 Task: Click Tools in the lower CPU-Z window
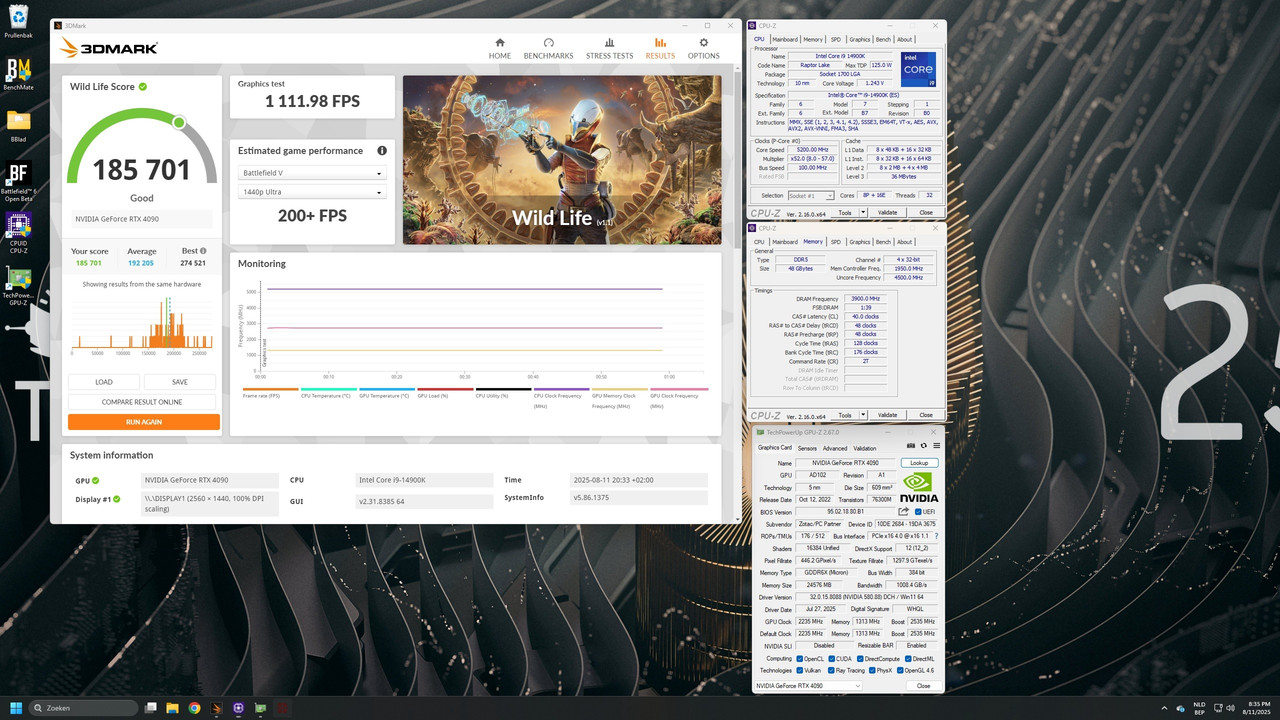pos(844,414)
